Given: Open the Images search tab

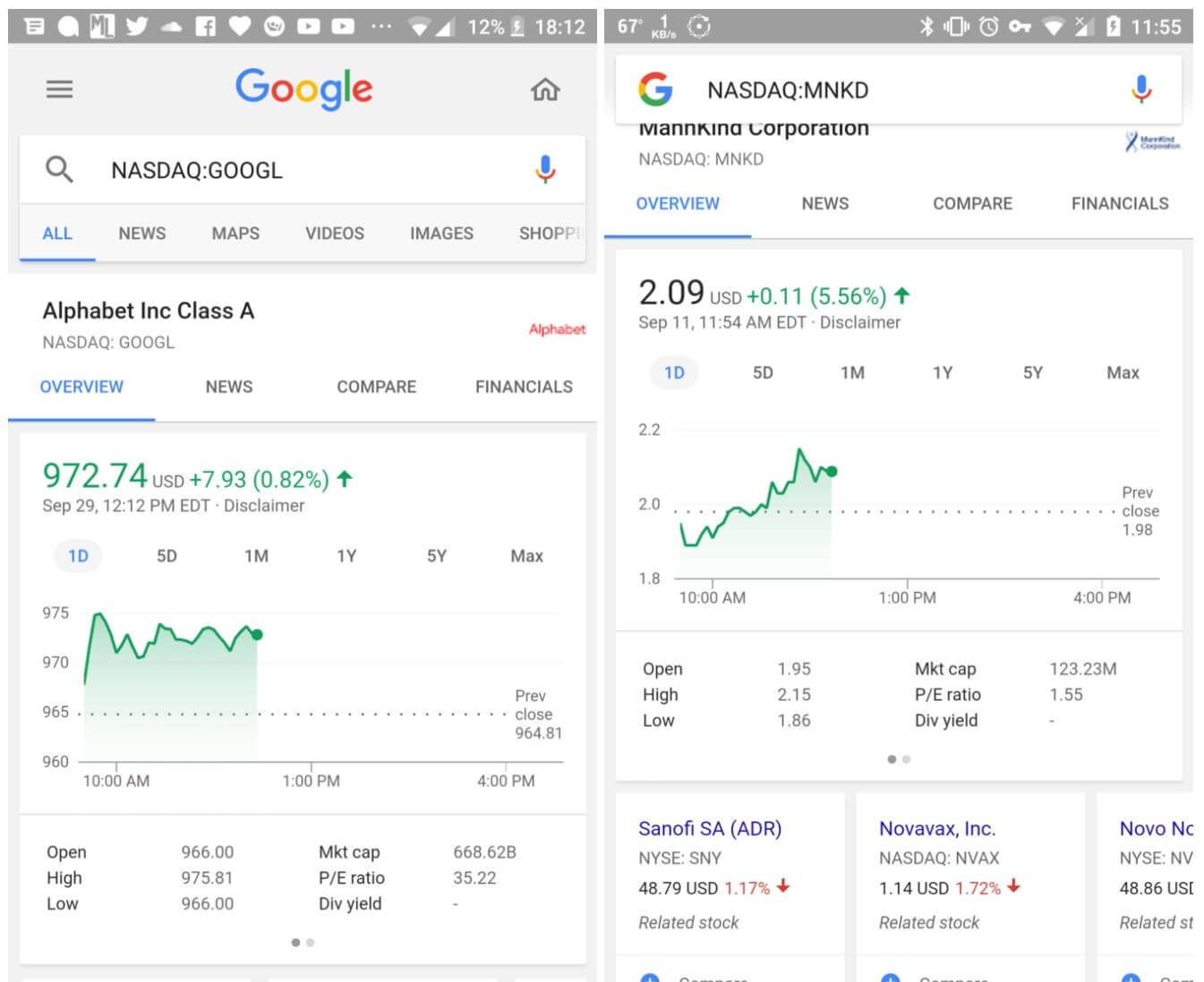Looking at the screenshot, I should click(441, 234).
